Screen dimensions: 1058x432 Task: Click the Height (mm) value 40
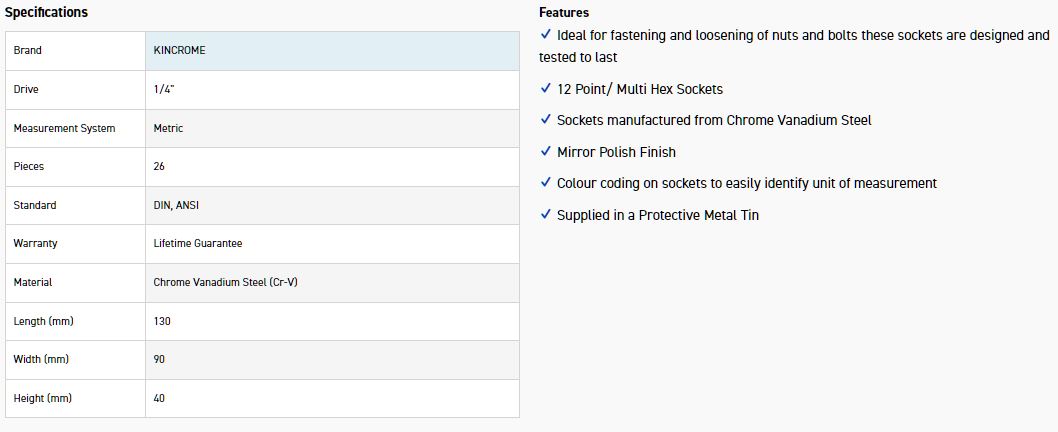(x=159, y=398)
